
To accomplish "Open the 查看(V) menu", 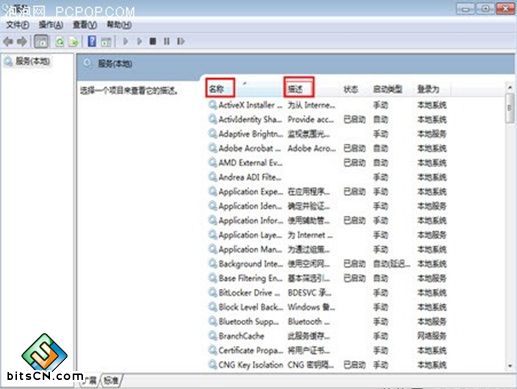I will pyautogui.click(x=85, y=25).
